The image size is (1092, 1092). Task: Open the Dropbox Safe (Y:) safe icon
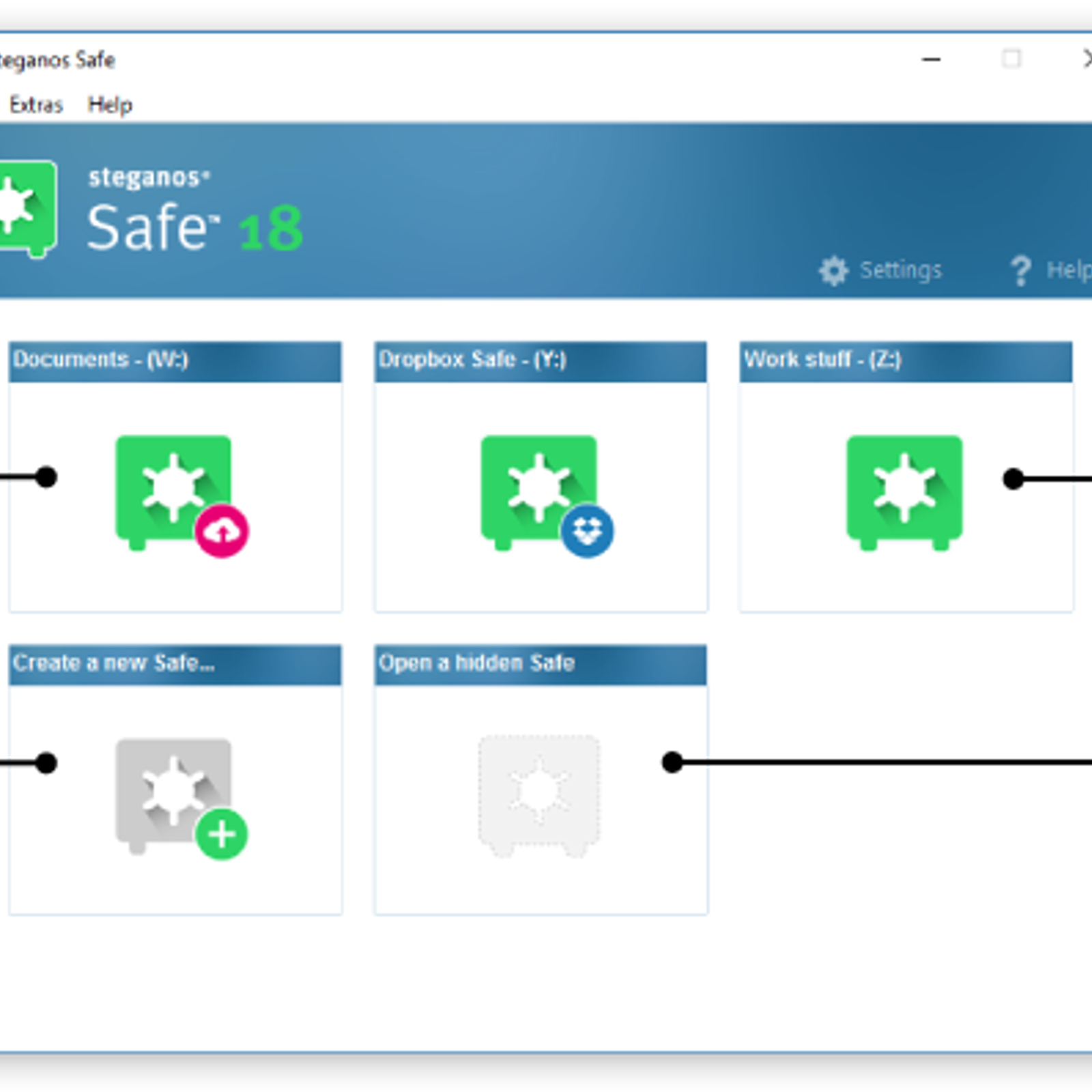tap(539, 493)
